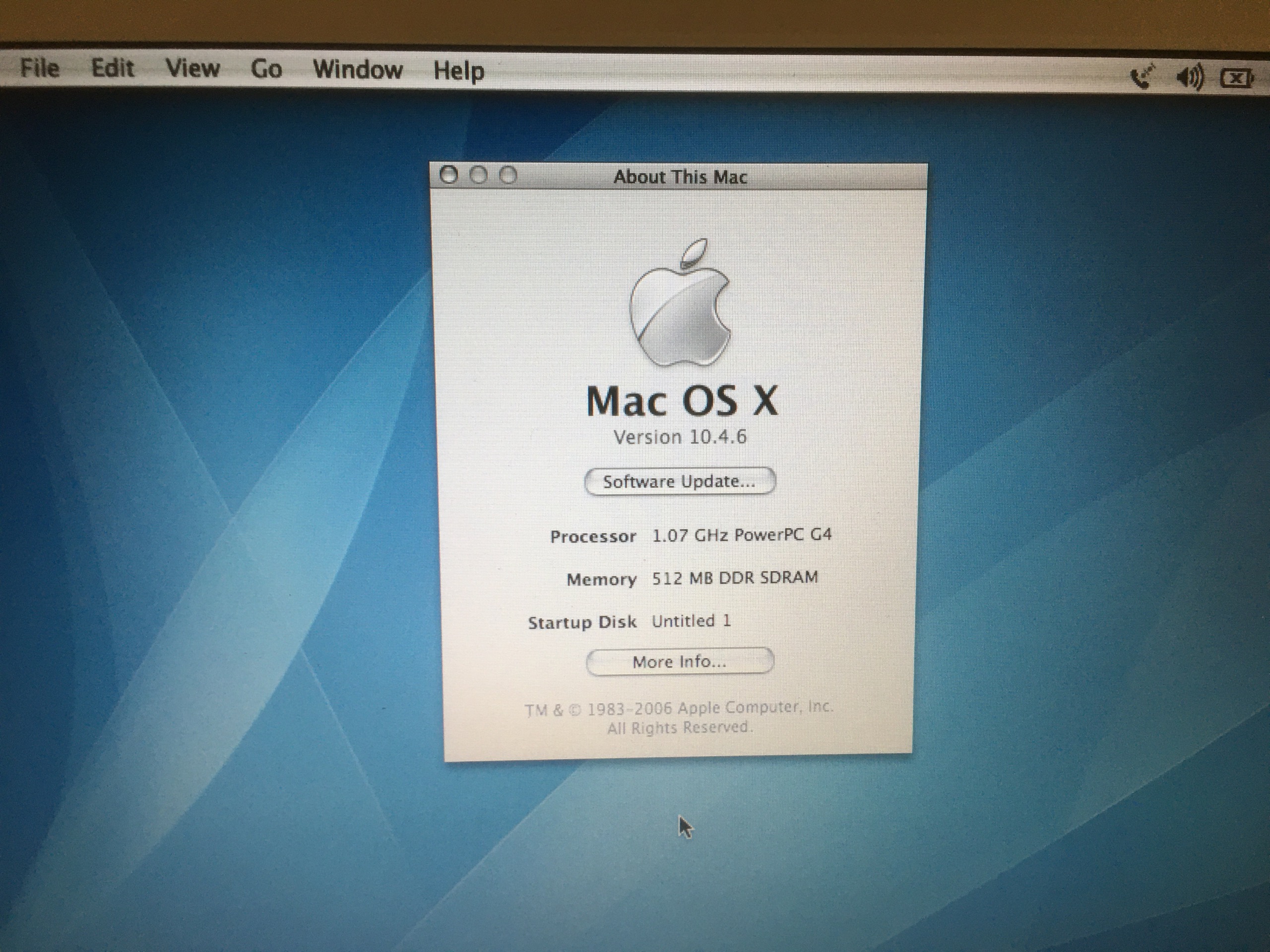Screen dimensions: 1270x952
Task: Click the 512 MB DDR SDRAM memory text
Action: (x=734, y=578)
